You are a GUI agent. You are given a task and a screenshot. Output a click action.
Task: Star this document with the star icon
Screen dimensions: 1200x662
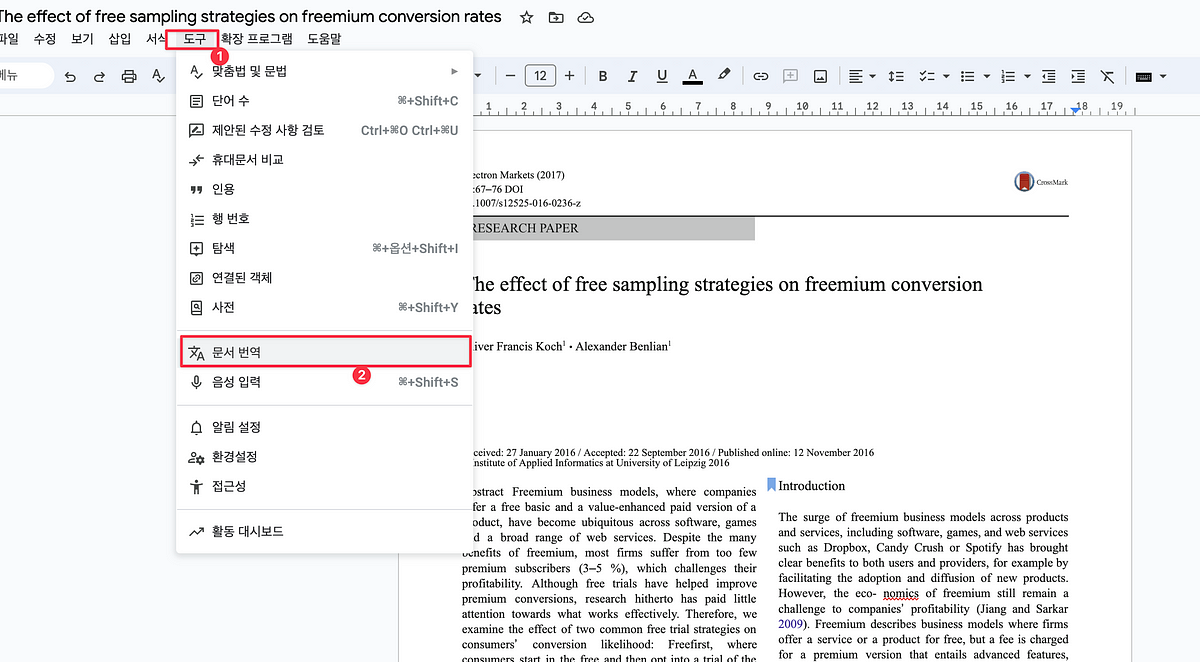[x=526, y=17]
